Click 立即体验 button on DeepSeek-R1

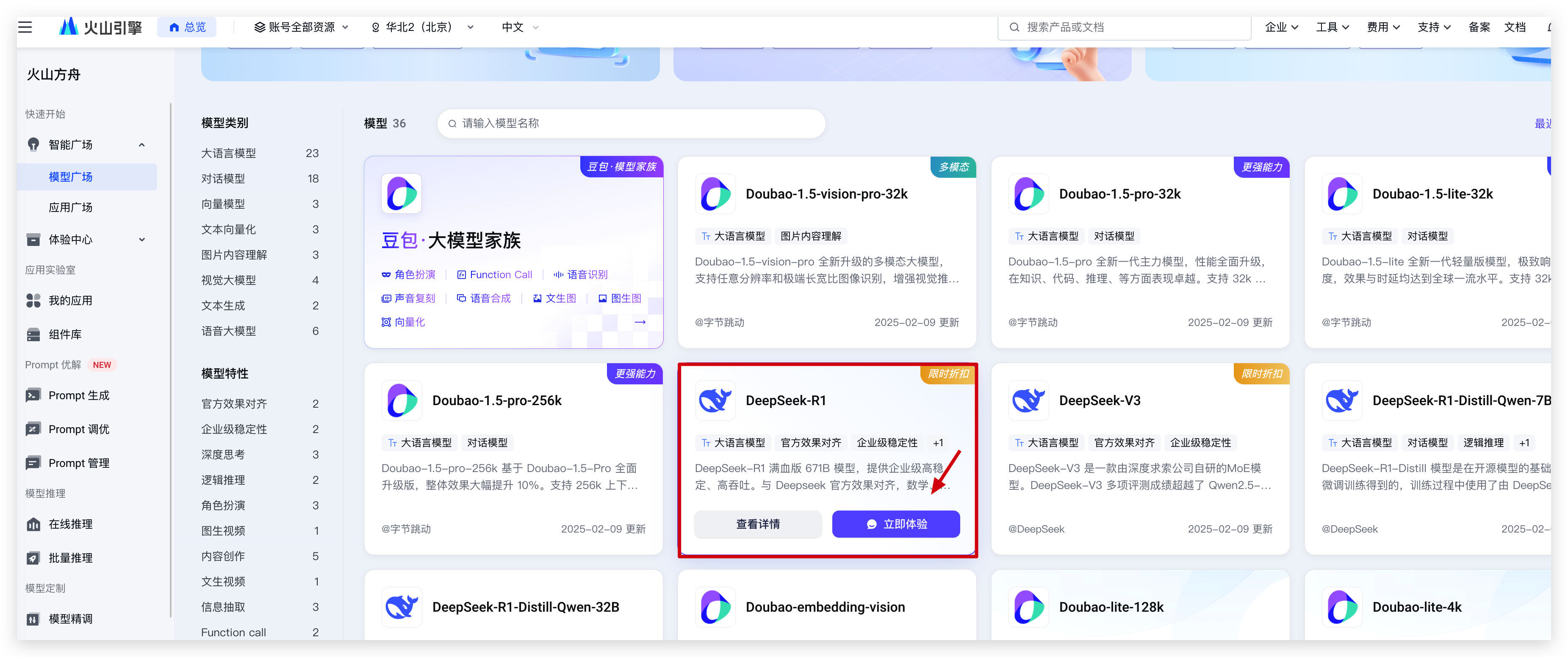click(895, 524)
